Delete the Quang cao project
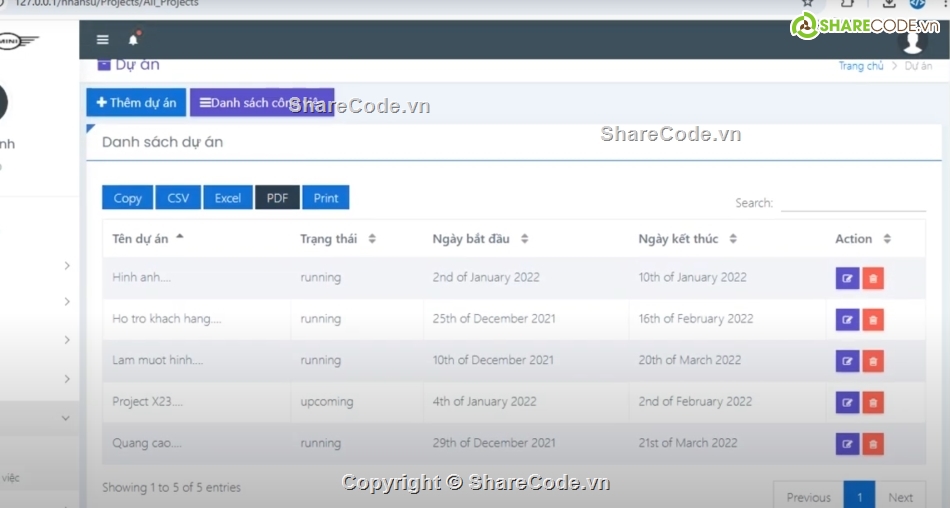This screenshot has height=508, width=950. point(873,444)
